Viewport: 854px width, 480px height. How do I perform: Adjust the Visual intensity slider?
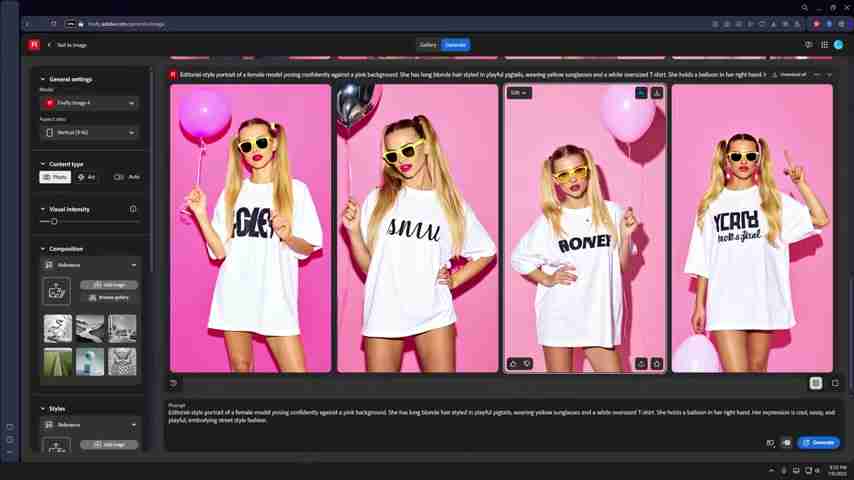[x=54, y=221]
